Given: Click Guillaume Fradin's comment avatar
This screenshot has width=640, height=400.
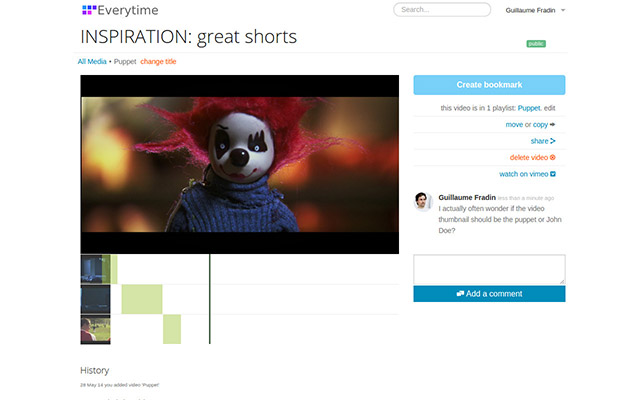Looking at the screenshot, I should 423,201.
